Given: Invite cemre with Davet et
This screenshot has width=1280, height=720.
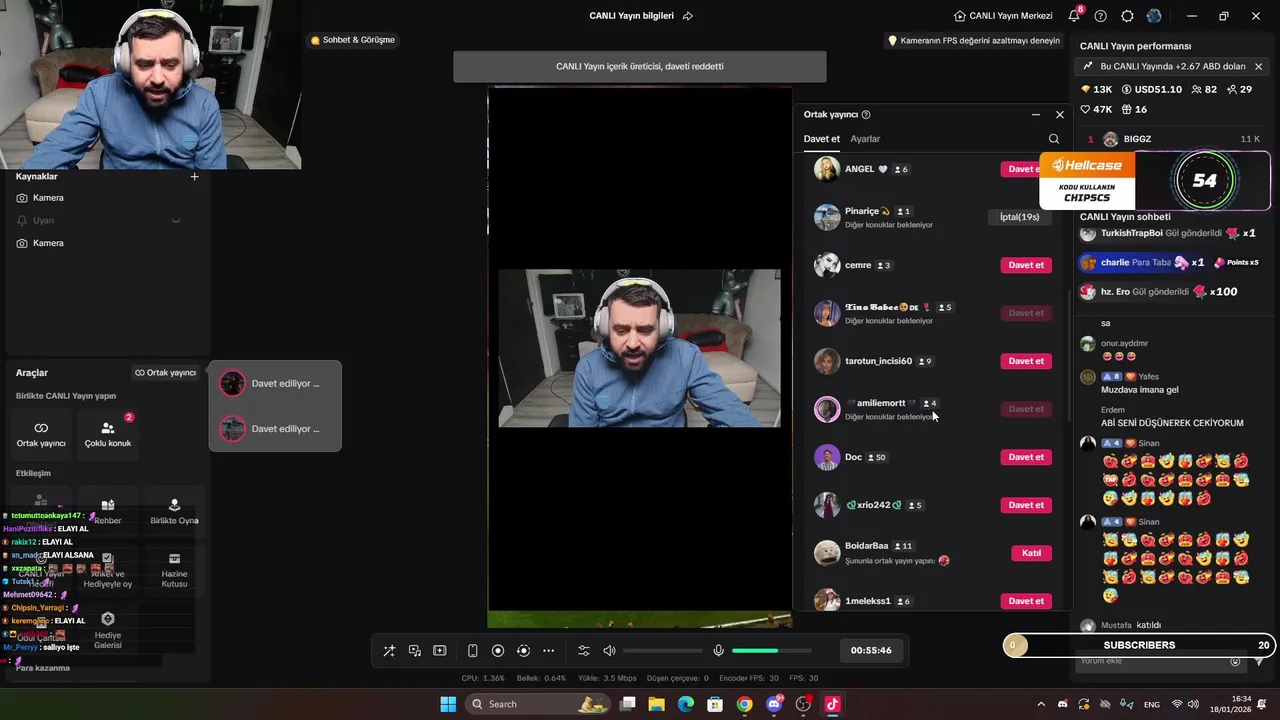Looking at the screenshot, I should (1026, 265).
